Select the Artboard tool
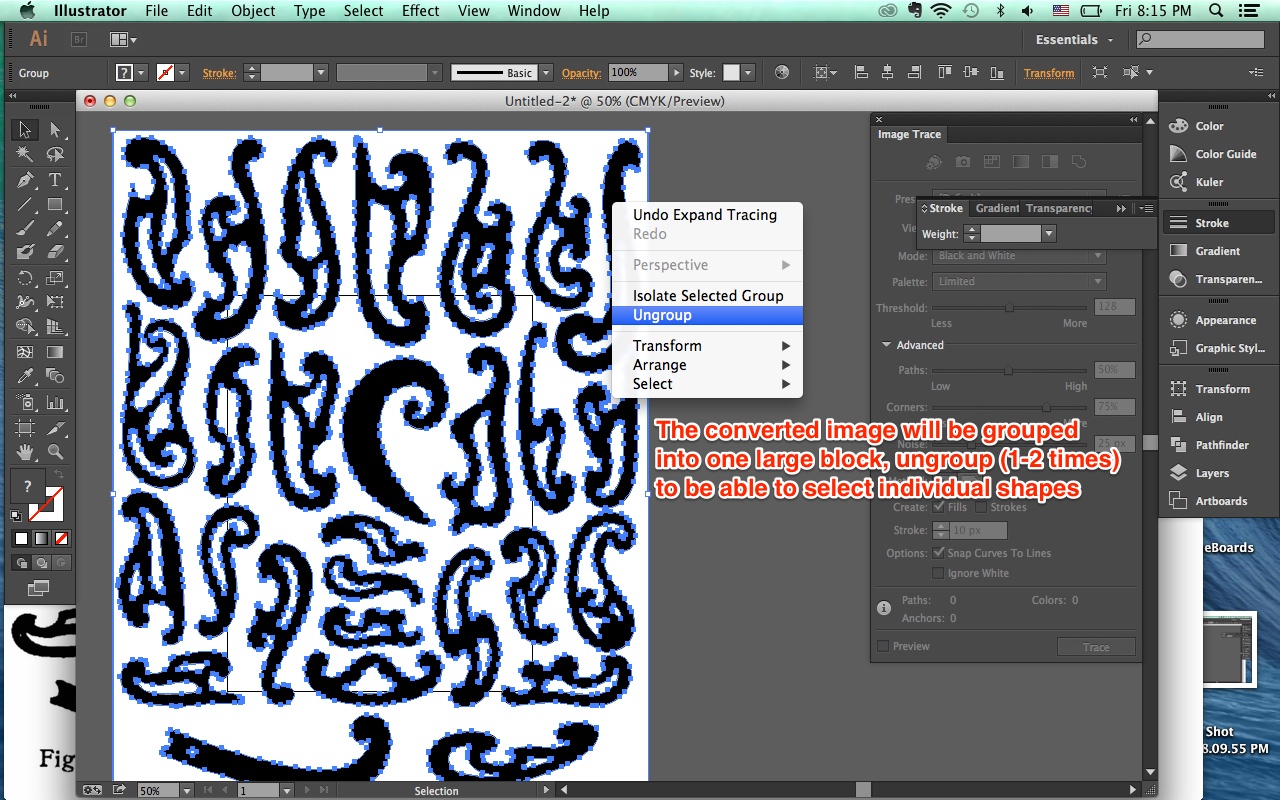Image resolution: width=1280 pixels, height=800 pixels. (26, 428)
